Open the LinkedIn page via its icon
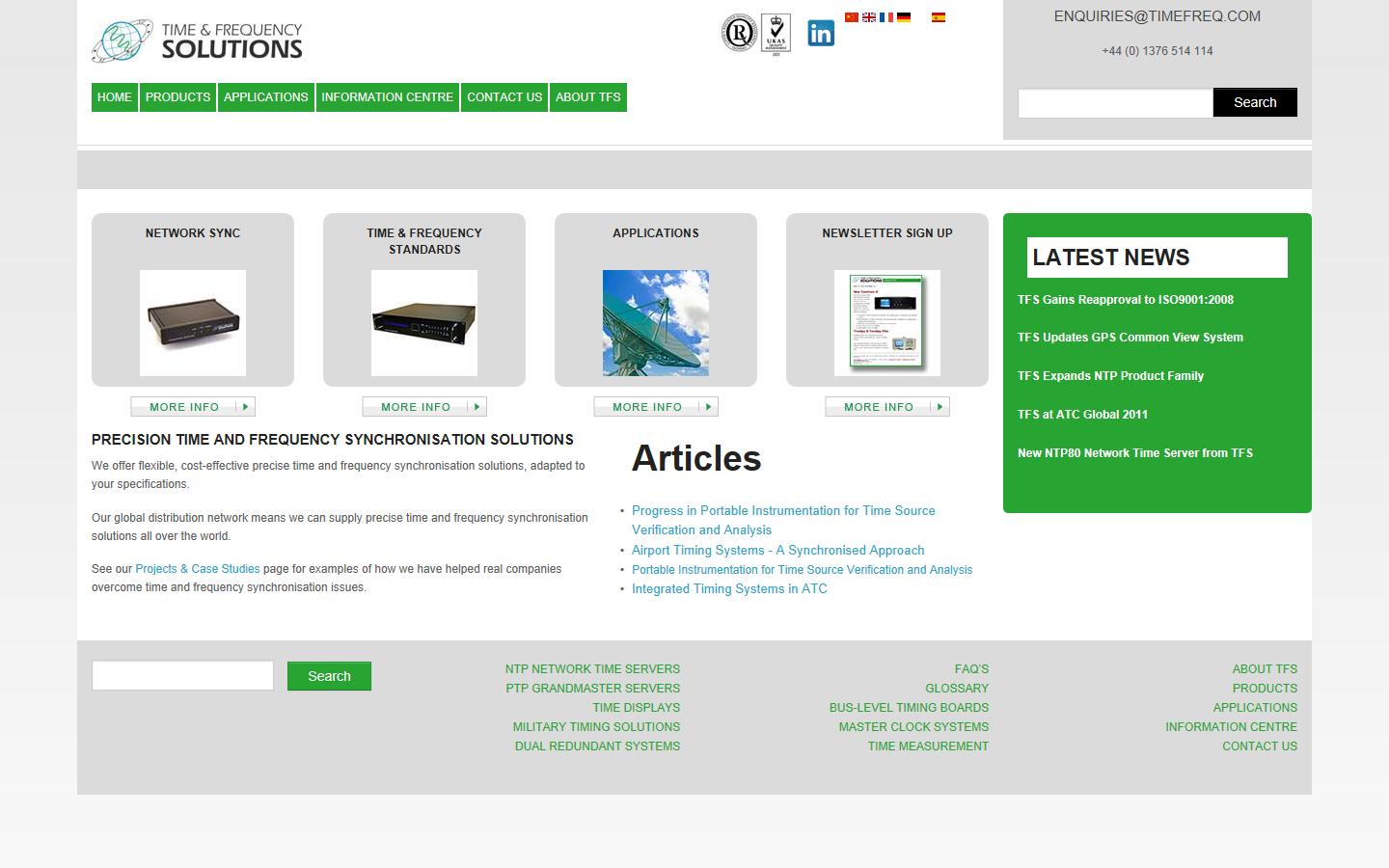The image size is (1389, 868). tap(821, 33)
